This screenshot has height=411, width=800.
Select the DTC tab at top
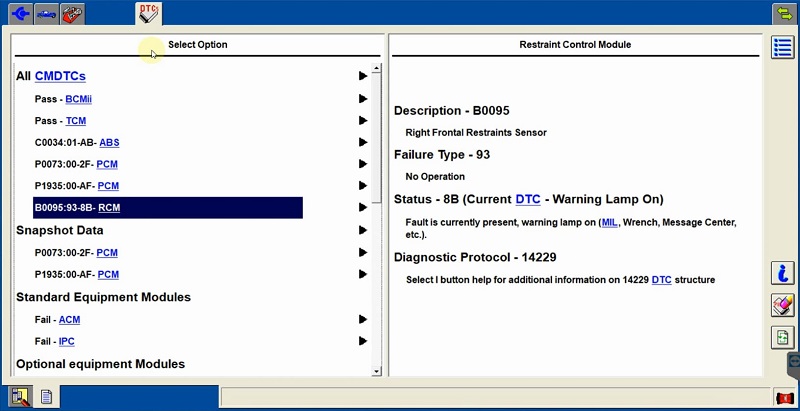[x=148, y=13]
